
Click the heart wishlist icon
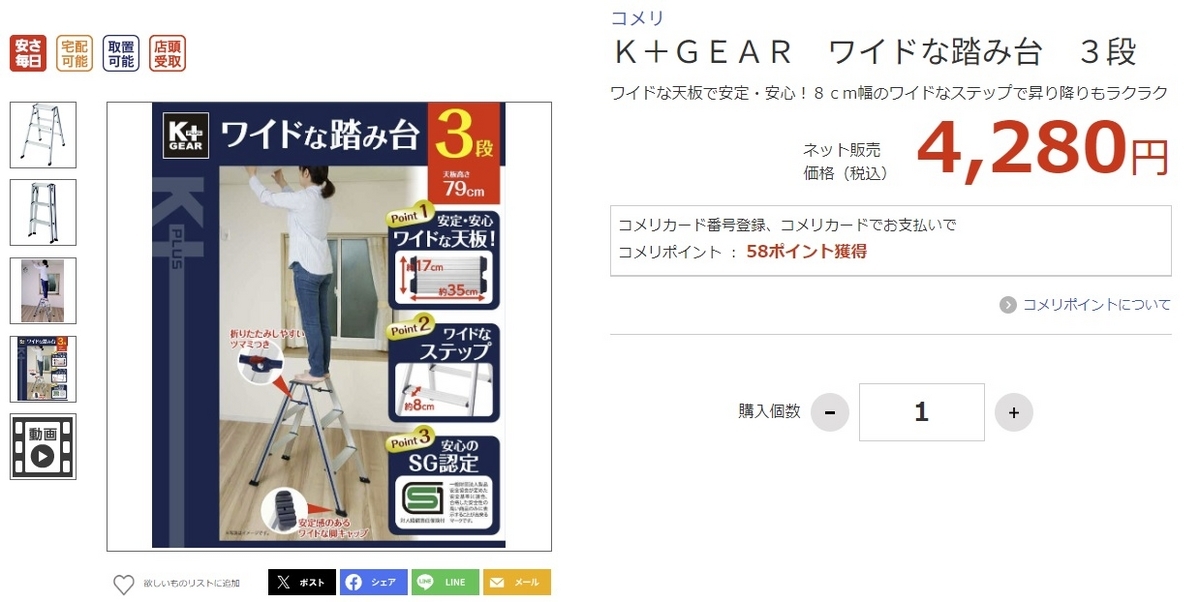tap(123, 584)
